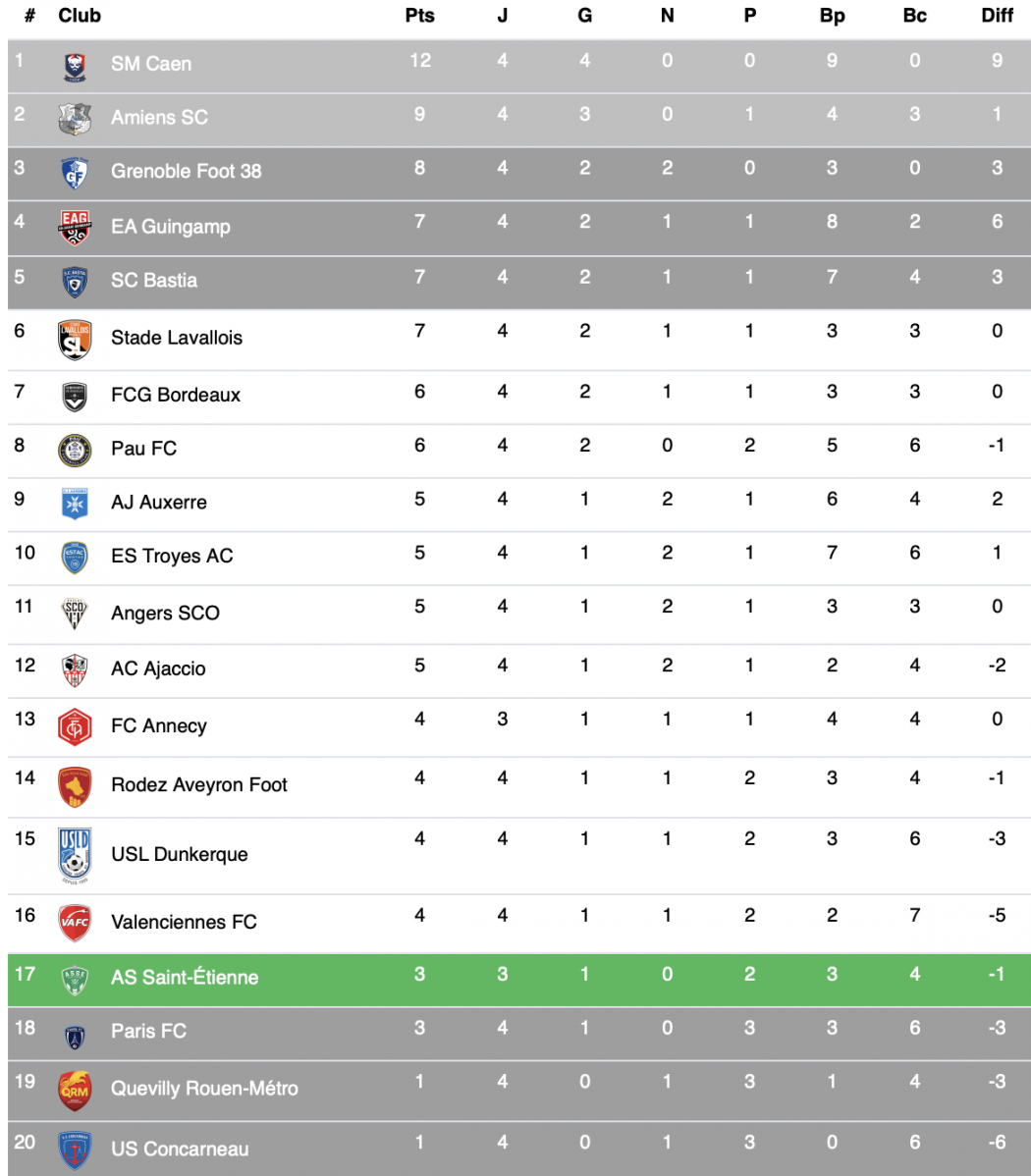Open the FCG Bordeaux logo
1031x1176 pixels.
point(75,396)
